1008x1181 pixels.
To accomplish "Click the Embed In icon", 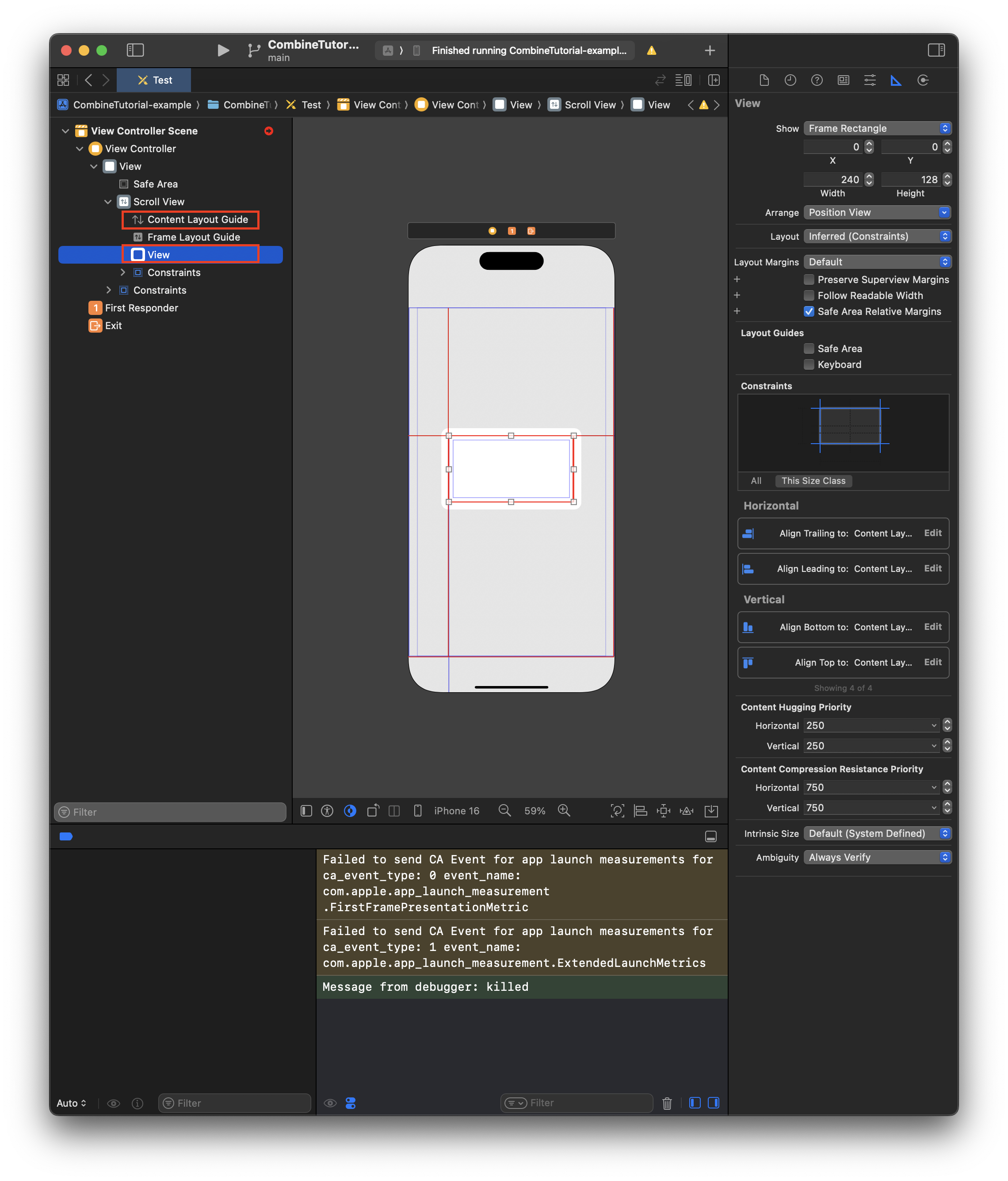I will click(x=711, y=810).
